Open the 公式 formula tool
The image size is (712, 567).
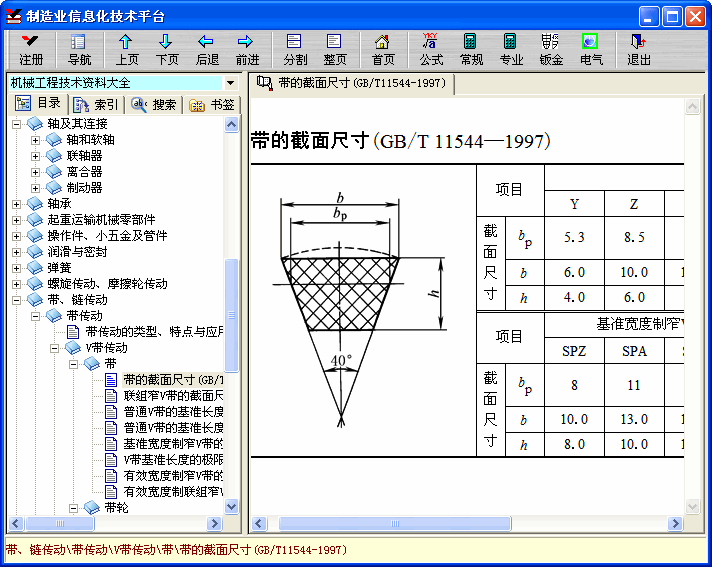[431, 49]
